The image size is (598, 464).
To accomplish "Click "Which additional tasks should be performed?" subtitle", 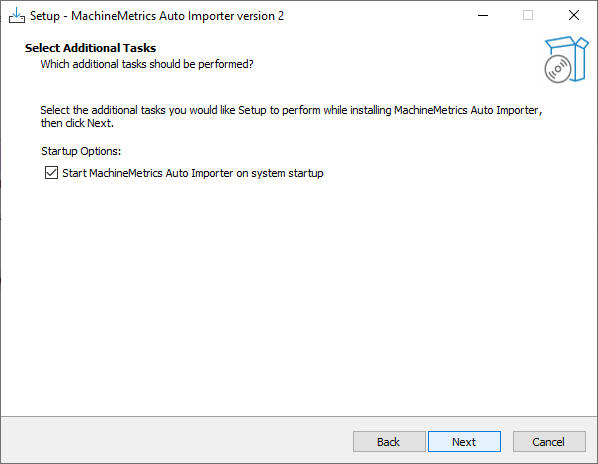I will coord(147,64).
